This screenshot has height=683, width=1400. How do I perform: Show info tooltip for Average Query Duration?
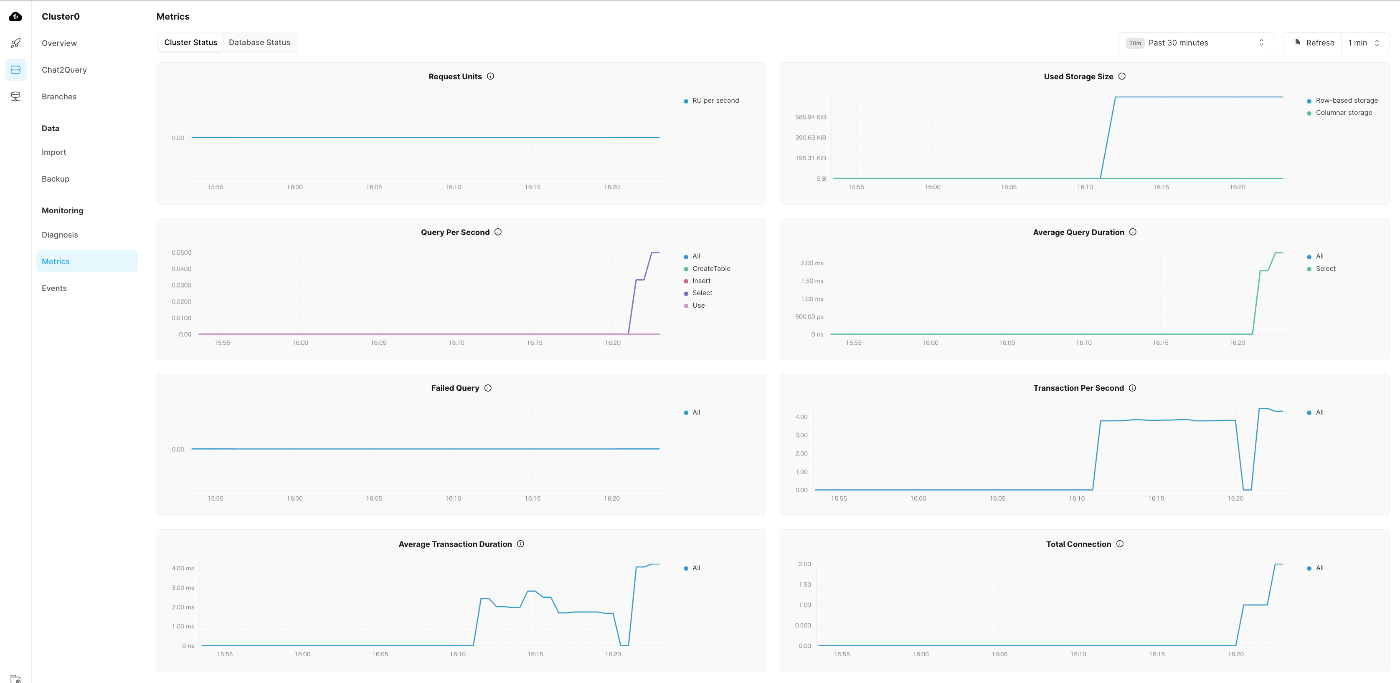(1133, 232)
